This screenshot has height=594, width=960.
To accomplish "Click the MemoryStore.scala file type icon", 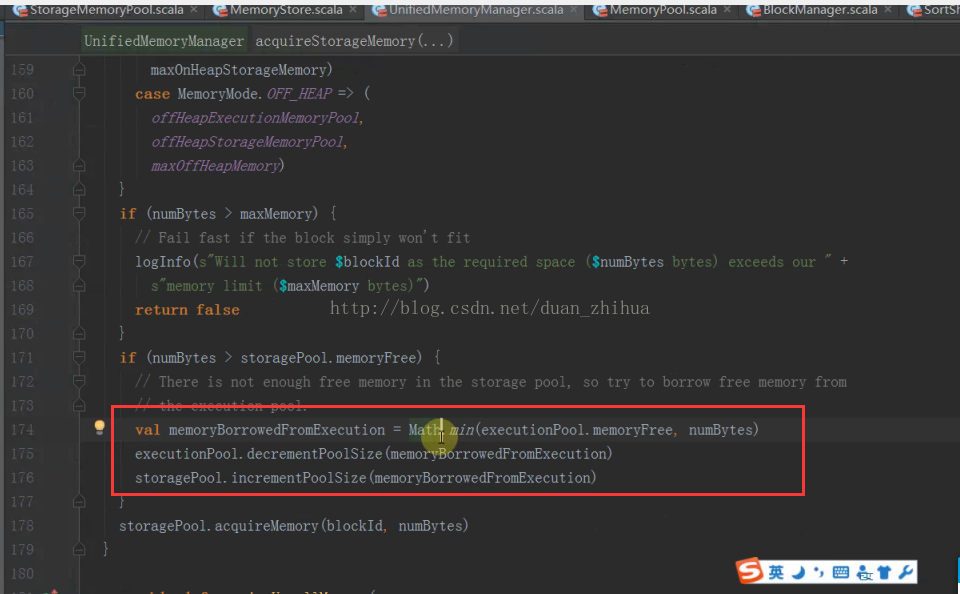I will click(x=220, y=10).
